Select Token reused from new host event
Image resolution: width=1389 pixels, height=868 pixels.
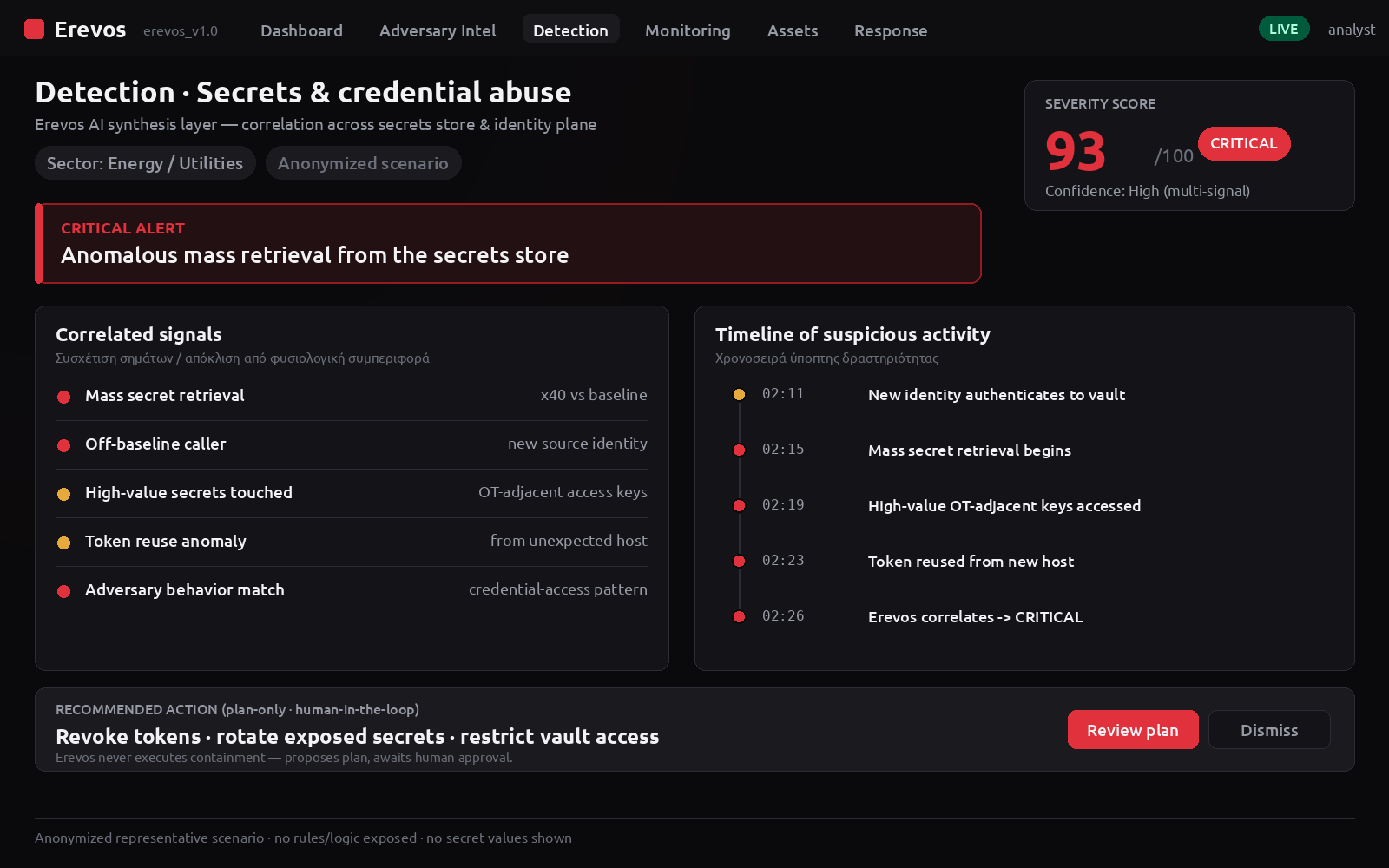(971, 562)
